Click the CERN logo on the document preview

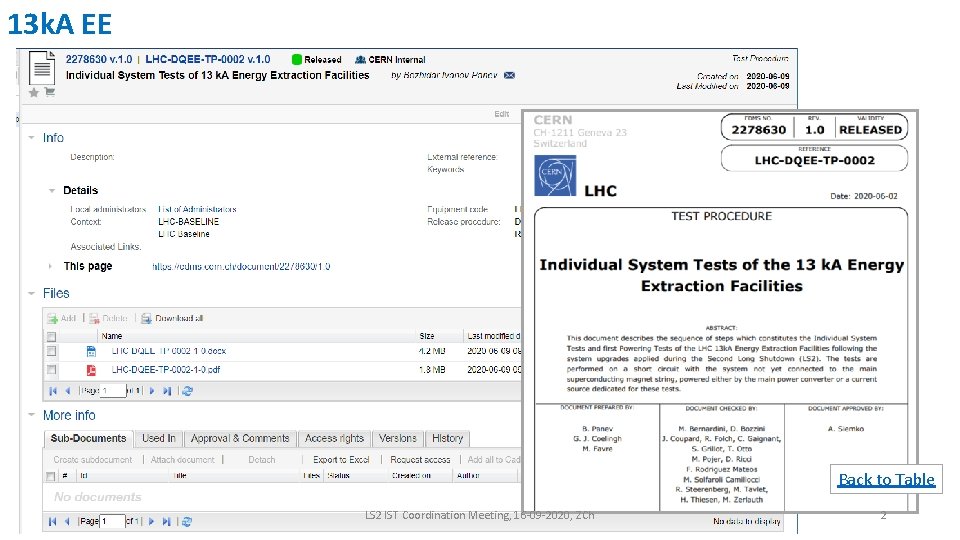(x=555, y=176)
